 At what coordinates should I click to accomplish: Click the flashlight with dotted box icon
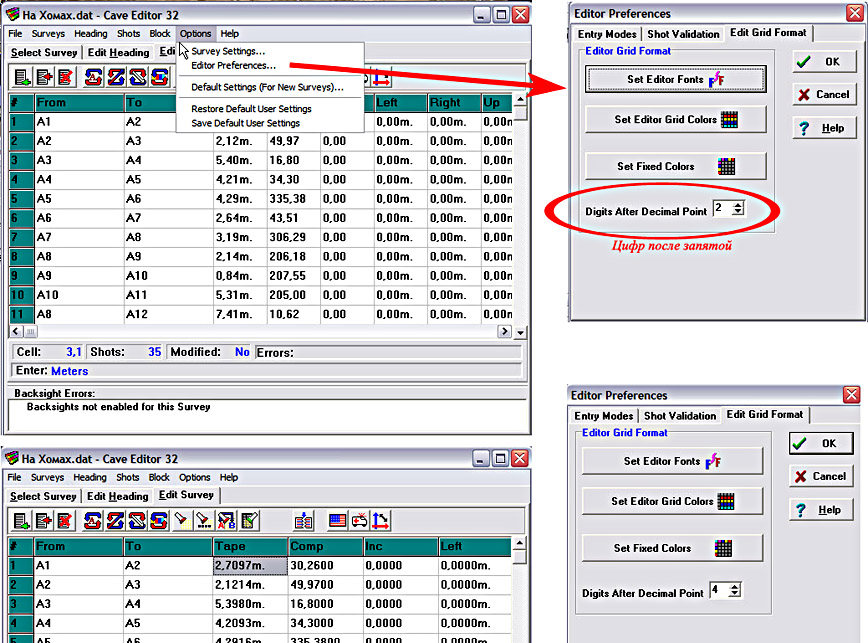[204, 520]
